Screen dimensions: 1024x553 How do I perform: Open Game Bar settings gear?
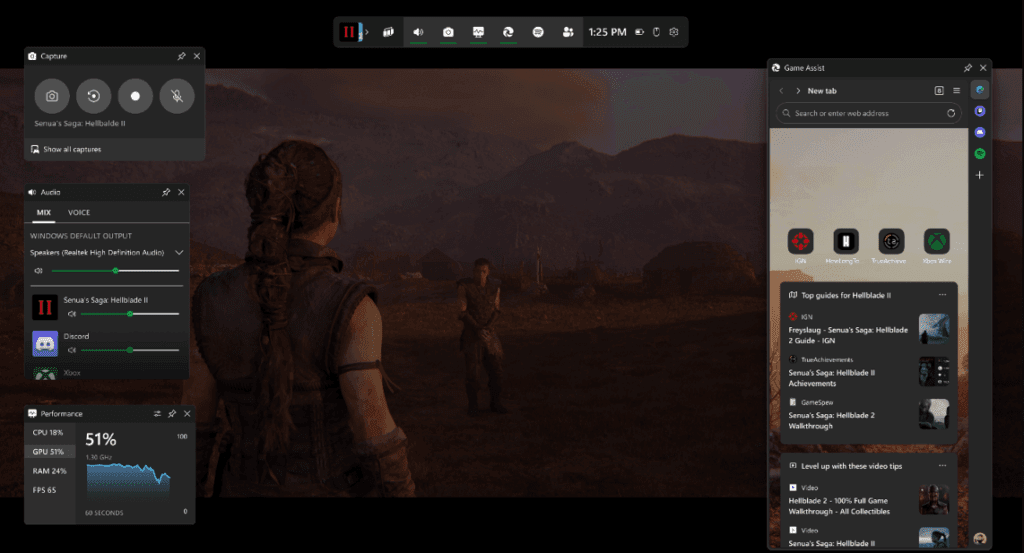674,32
